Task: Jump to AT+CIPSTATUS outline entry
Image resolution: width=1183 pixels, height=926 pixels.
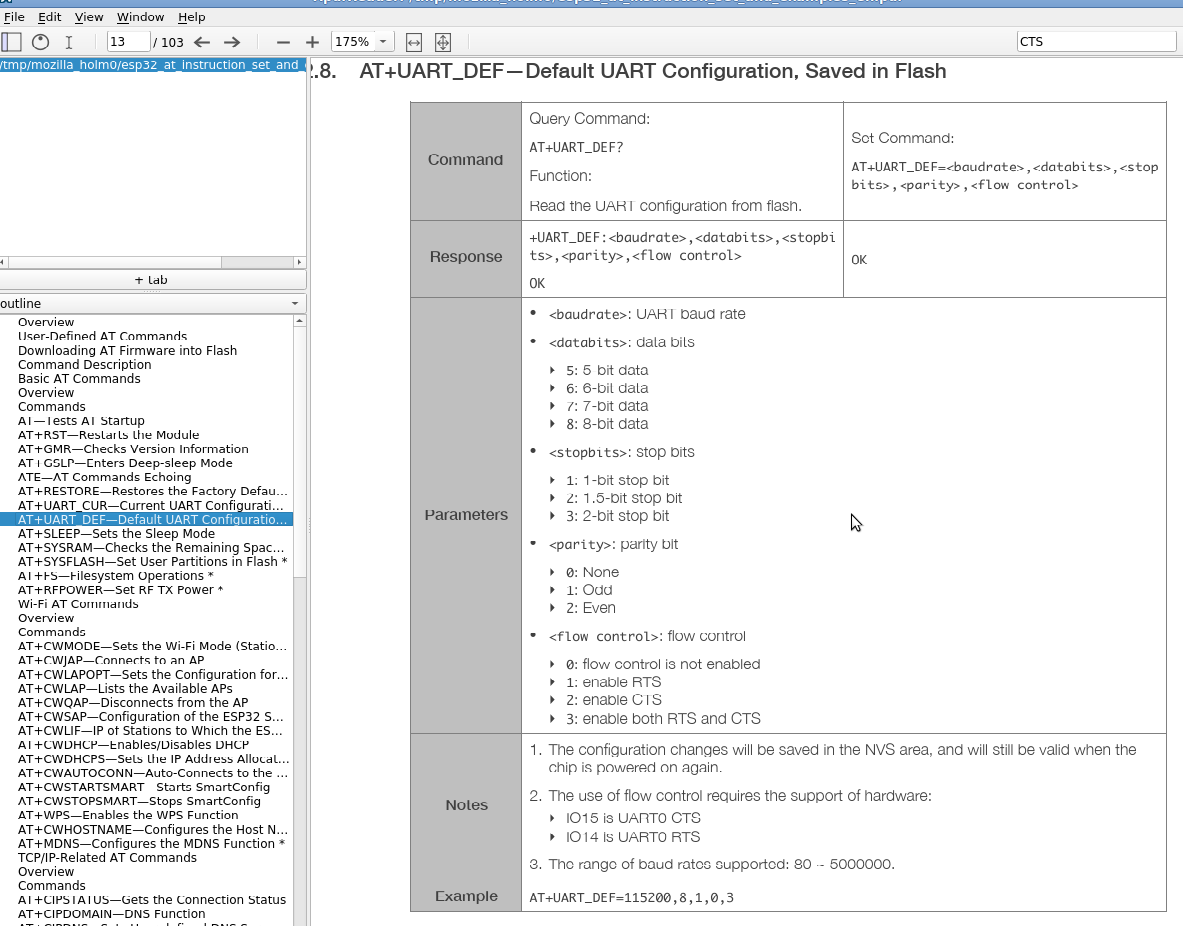Action: click(152, 900)
